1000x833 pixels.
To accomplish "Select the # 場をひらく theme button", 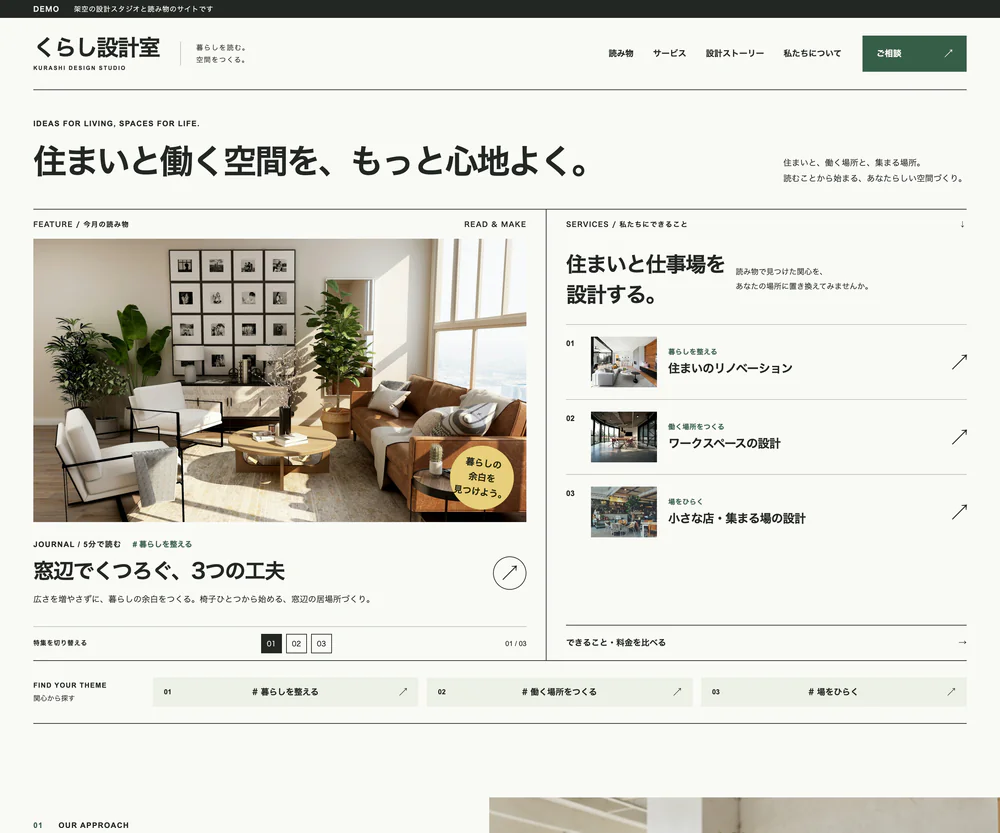I will [834, 691].
